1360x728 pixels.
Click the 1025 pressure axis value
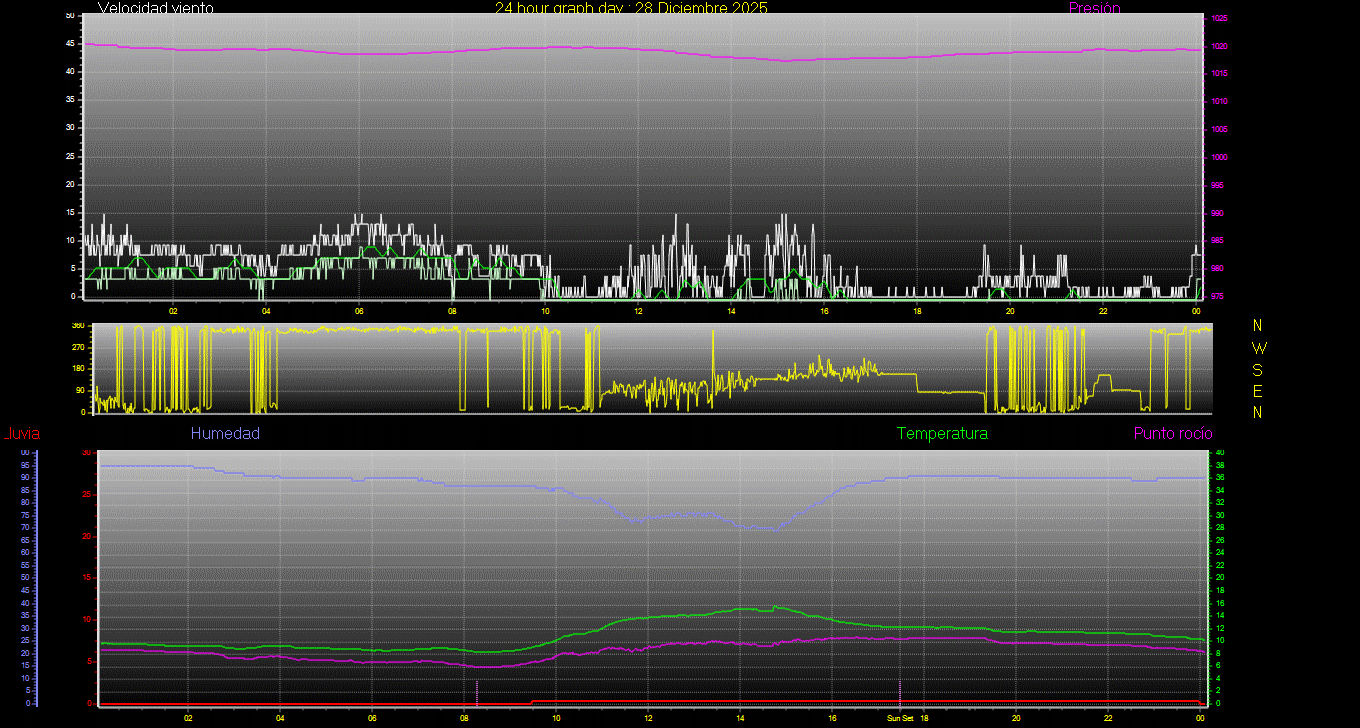tap(1219, 18)
